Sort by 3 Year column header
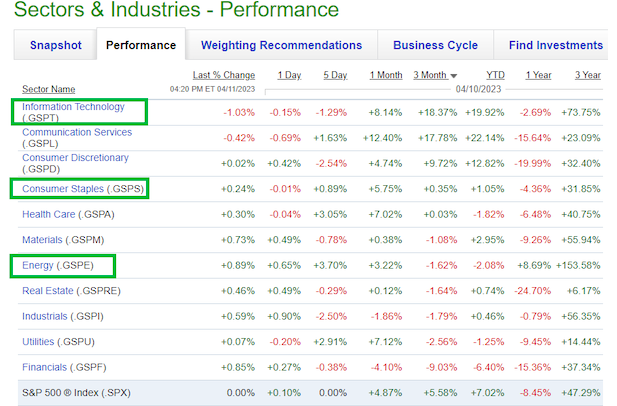This screenshot has width=617, height=406. click(587, 75)
